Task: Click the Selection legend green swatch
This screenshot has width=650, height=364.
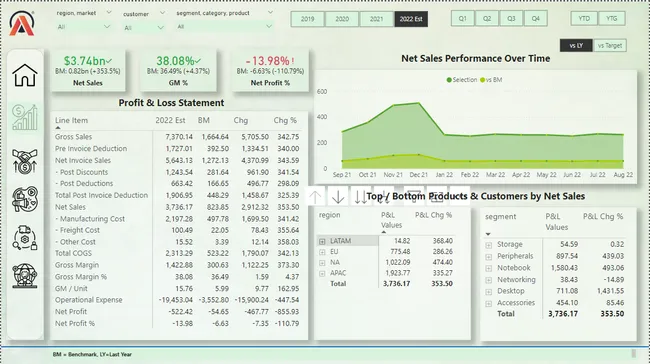Action: (449, 80)
